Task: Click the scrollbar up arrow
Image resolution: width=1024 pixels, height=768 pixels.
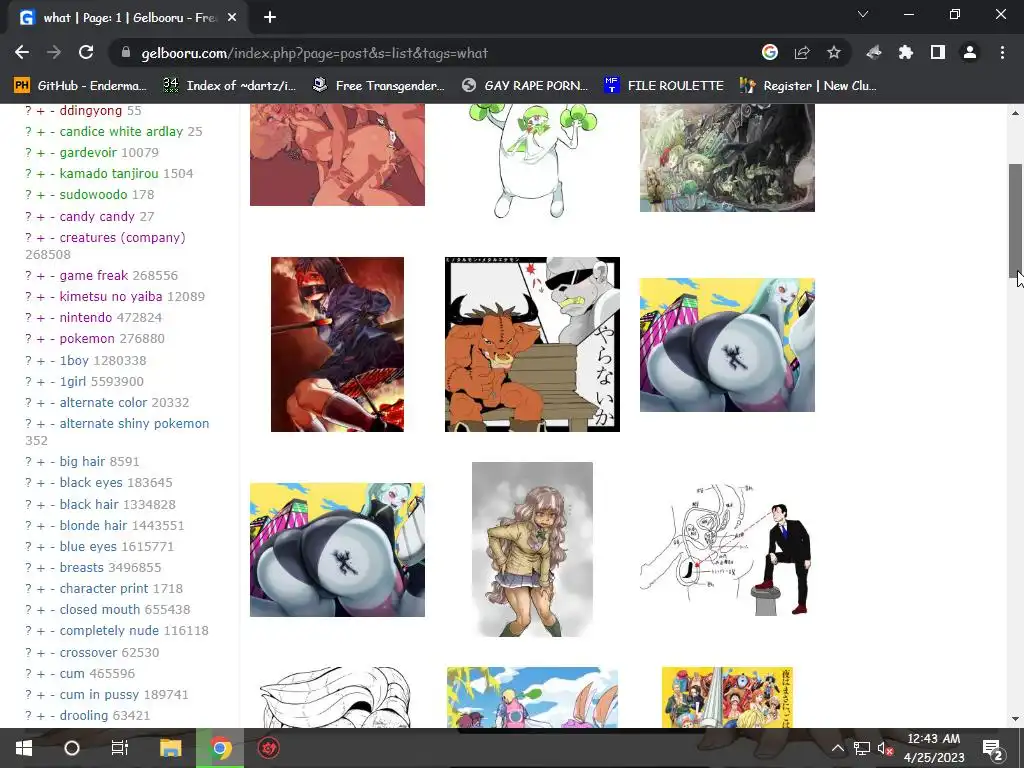Action: pos(1015,113)
